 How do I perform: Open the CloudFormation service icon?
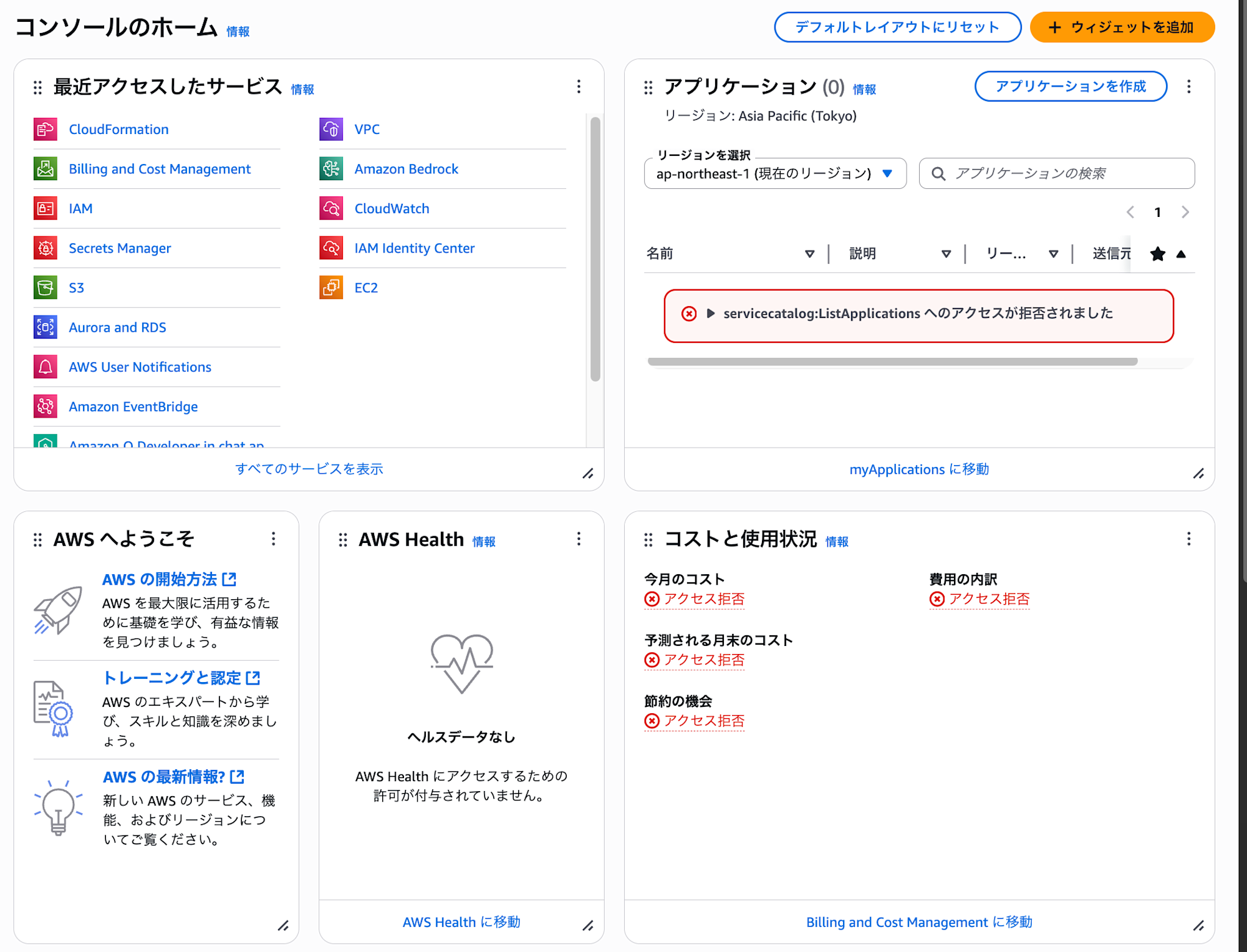[x=46, y=130]
